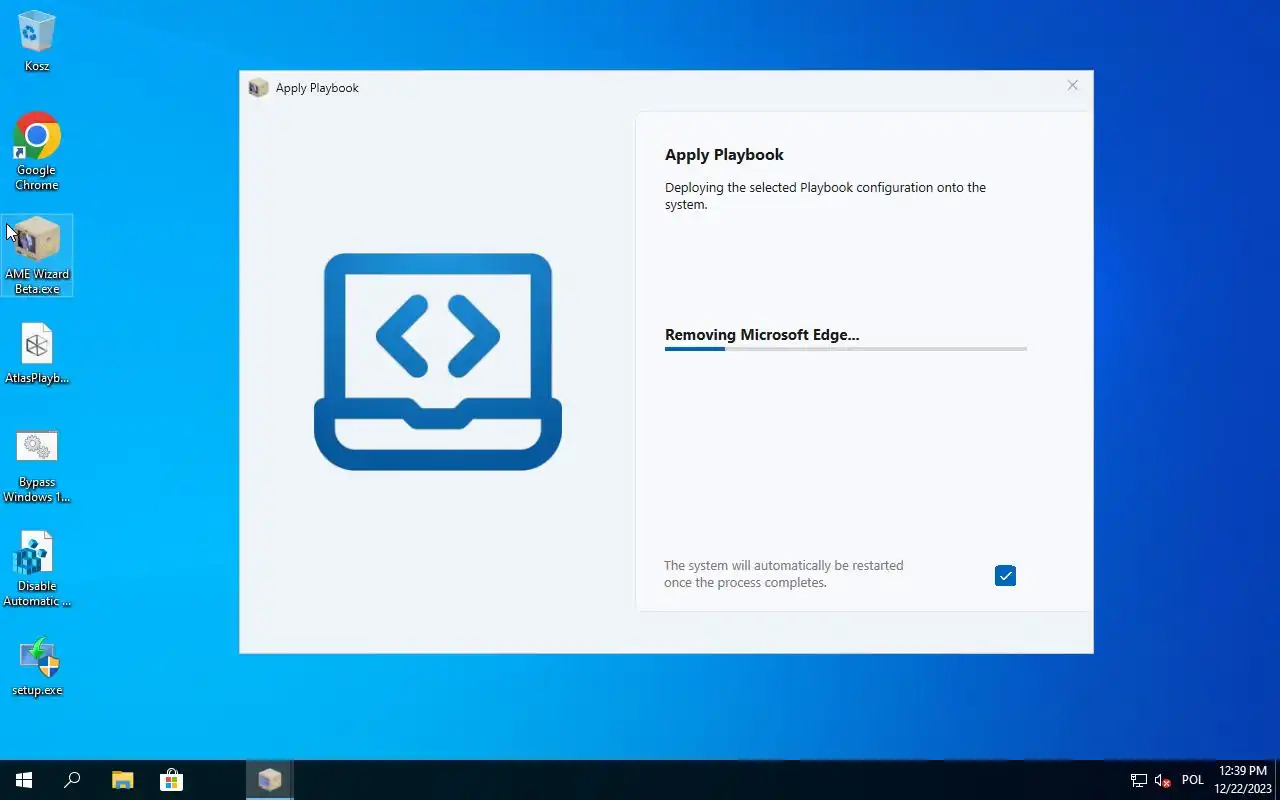Screen dimensions: 1280x800
Task: Click the network status tray icon
Action: [1139, 780]
